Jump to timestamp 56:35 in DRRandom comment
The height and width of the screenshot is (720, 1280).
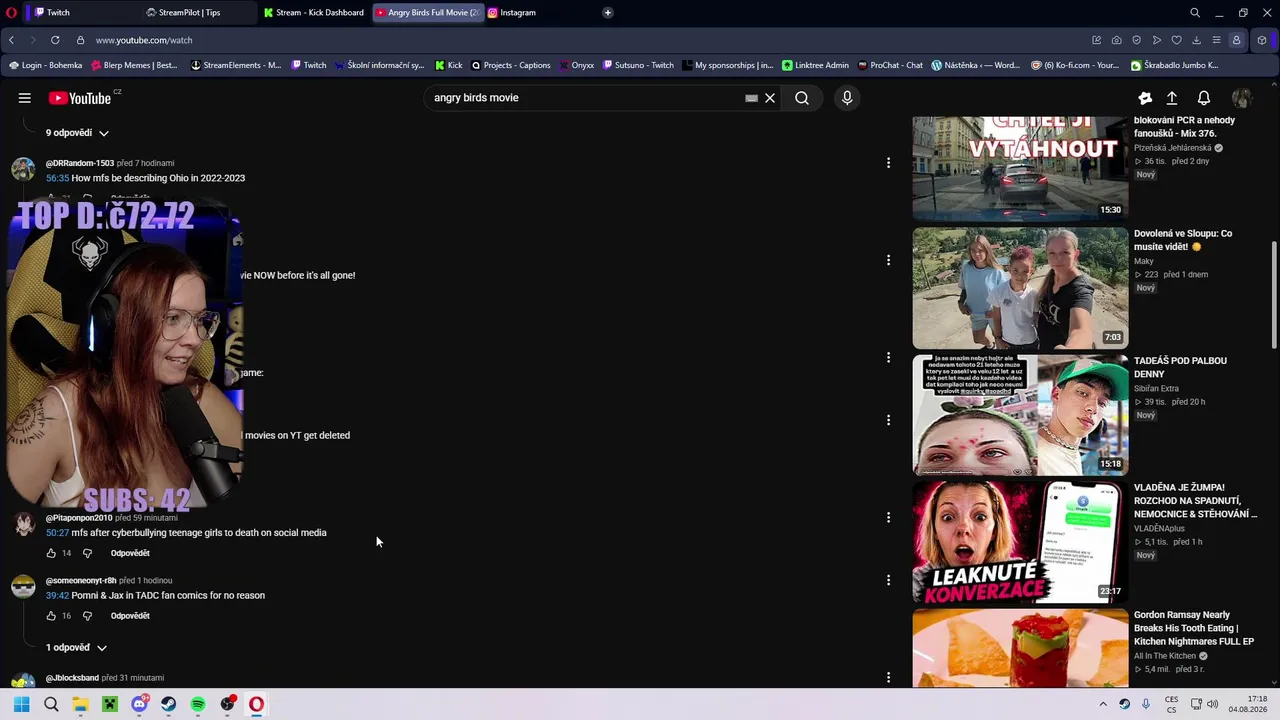tap(57, 178)
